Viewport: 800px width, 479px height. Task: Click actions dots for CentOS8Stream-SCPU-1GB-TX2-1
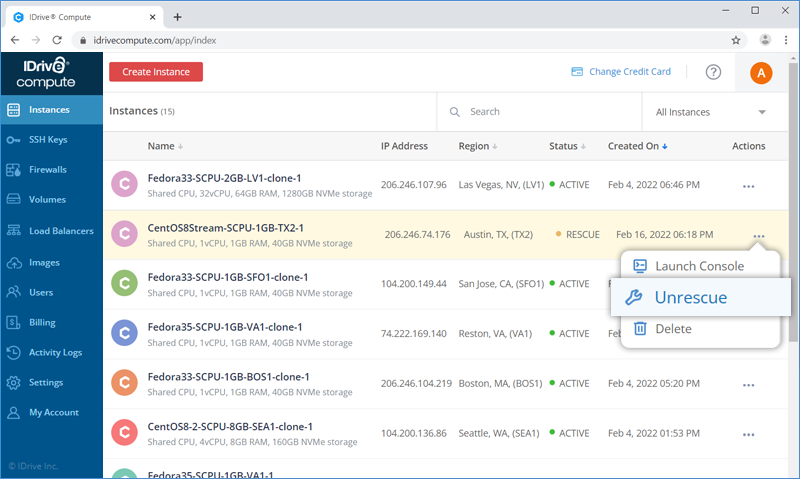(x=759, y=236)
